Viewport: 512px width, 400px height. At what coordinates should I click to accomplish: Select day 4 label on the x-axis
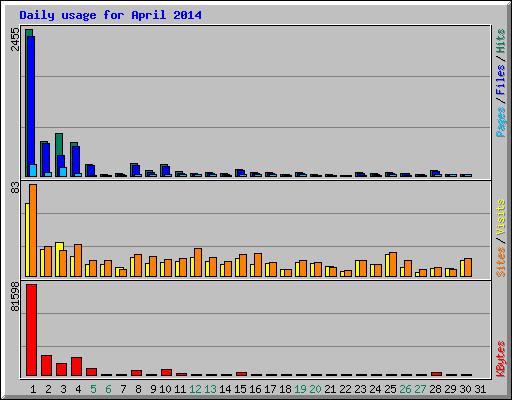pyautogui.click(x=78, y=389)
